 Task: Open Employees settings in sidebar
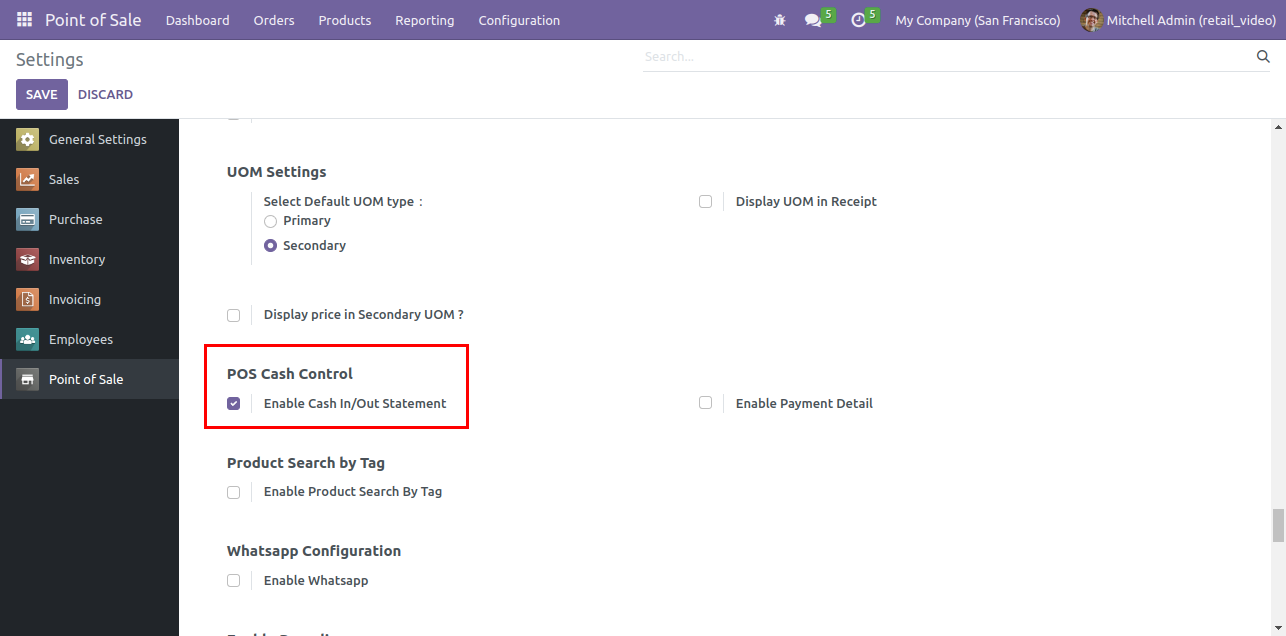[x=89, y=340]
